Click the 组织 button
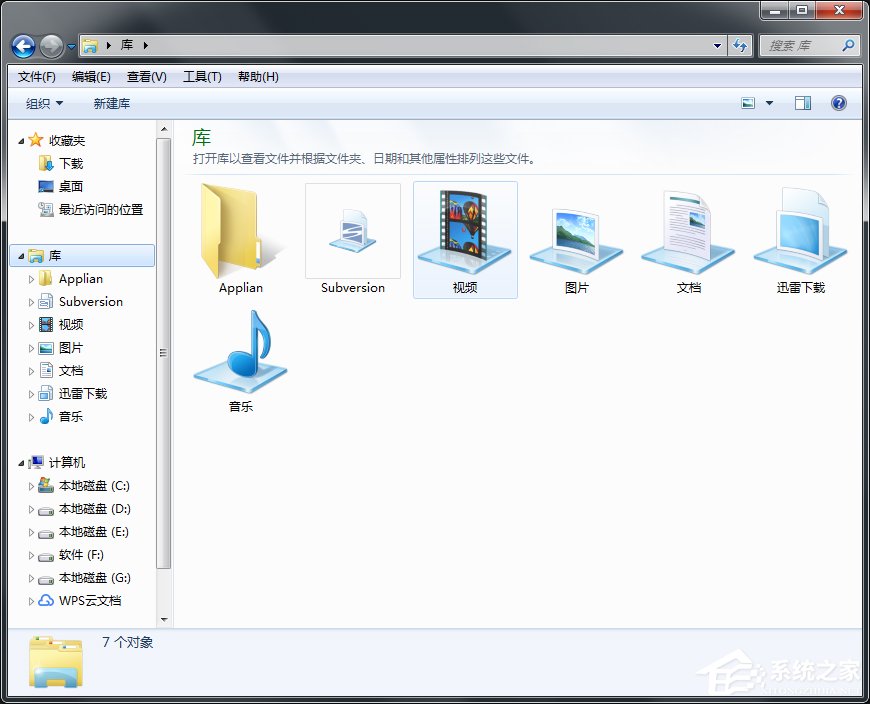870x704 pixels. [x=41, y=103]
